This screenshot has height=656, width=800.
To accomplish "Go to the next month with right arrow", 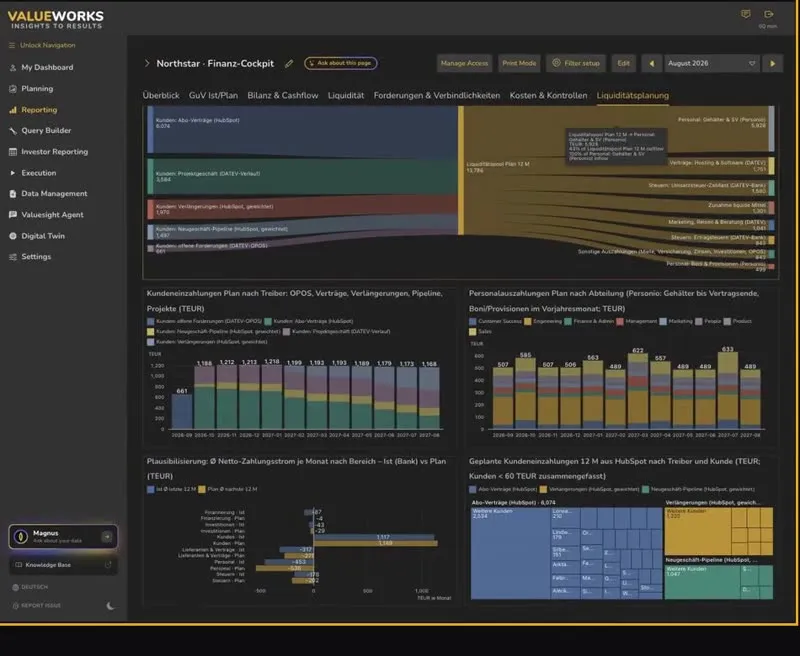I will (x=772, y=63).
